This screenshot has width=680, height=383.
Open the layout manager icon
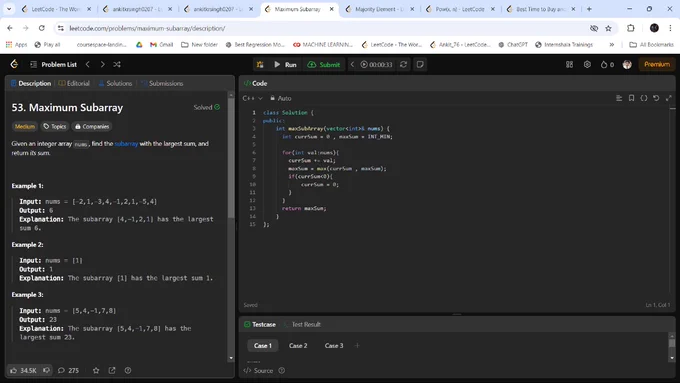569,64
